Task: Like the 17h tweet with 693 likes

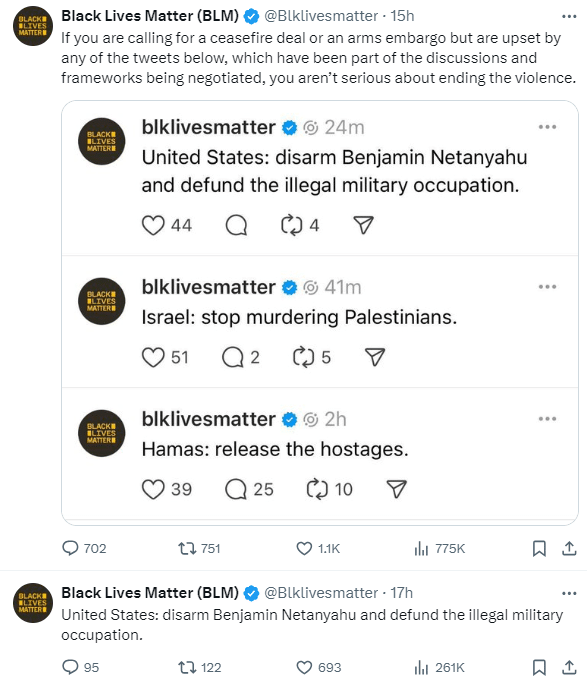Action: [x=304, y=667]
